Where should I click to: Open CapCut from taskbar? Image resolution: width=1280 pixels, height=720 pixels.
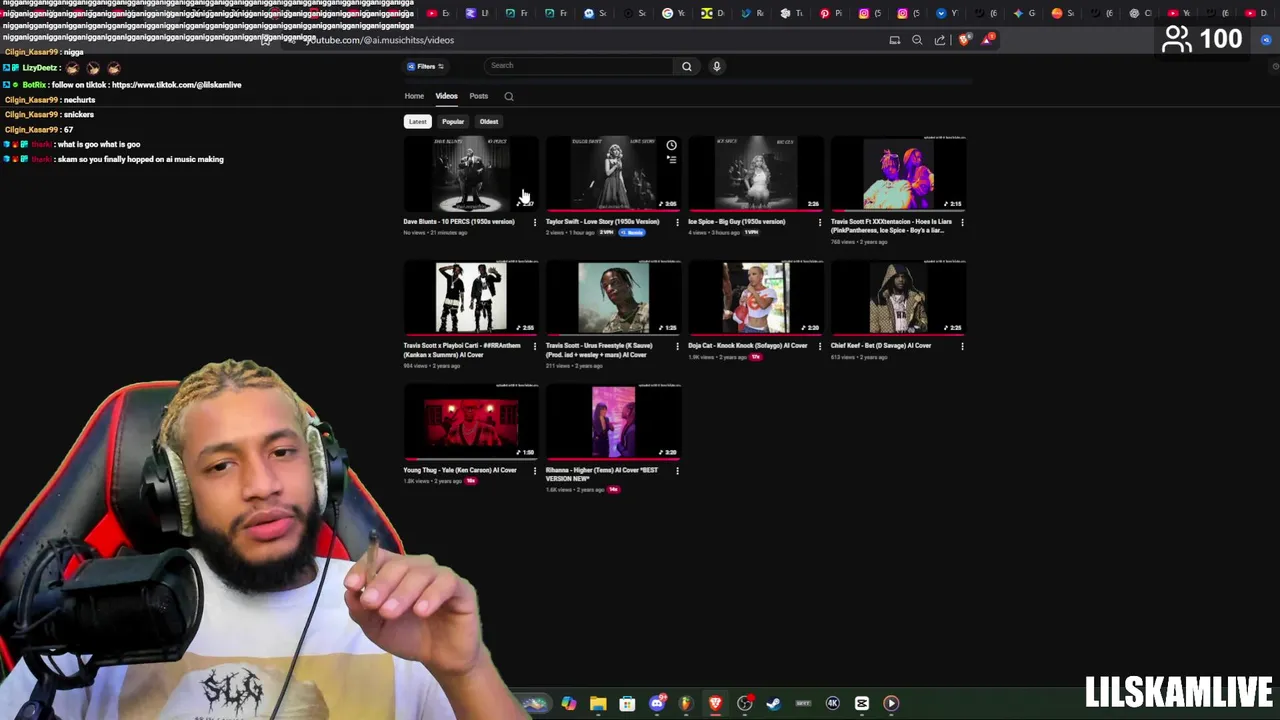click(x=862, y=704)
